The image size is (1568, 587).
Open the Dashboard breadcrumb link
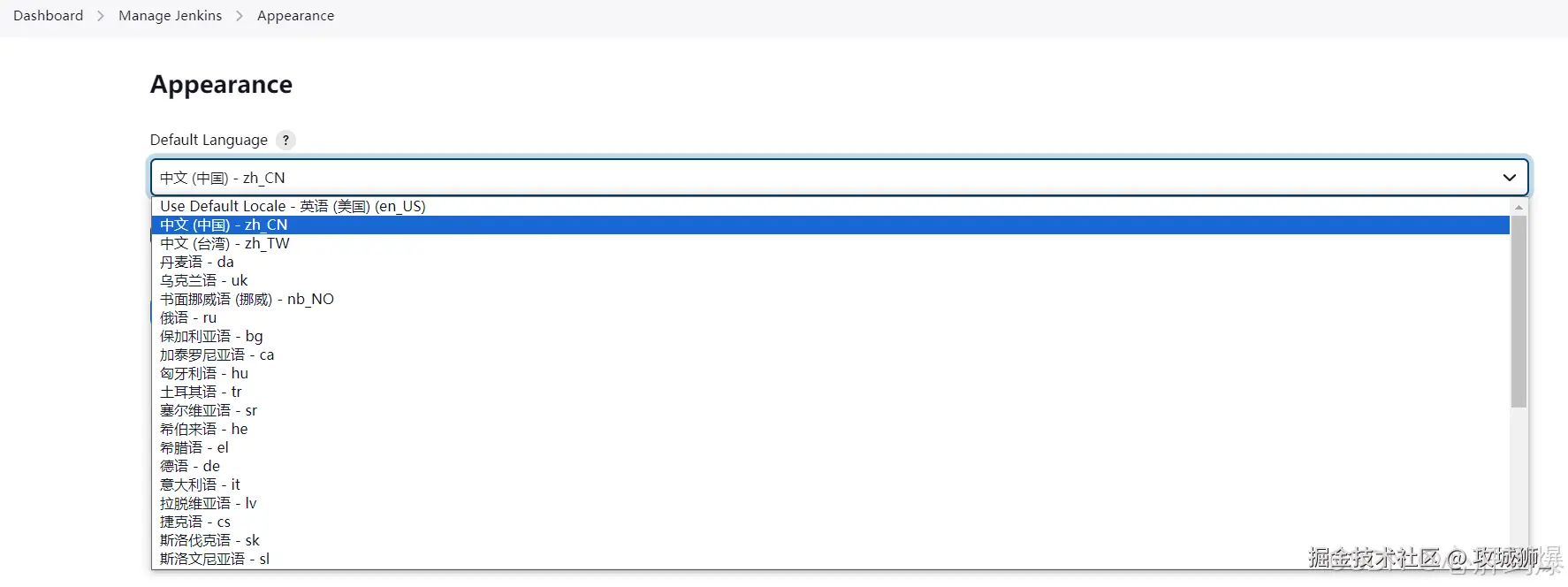point(49,16)
